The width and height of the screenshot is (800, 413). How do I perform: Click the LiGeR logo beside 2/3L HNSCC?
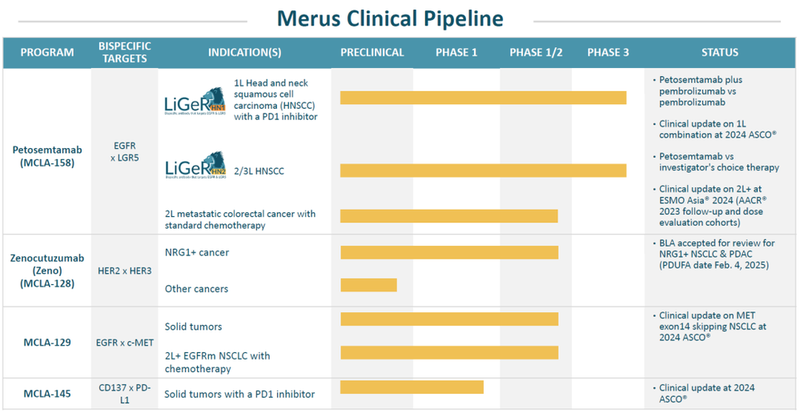195,165
